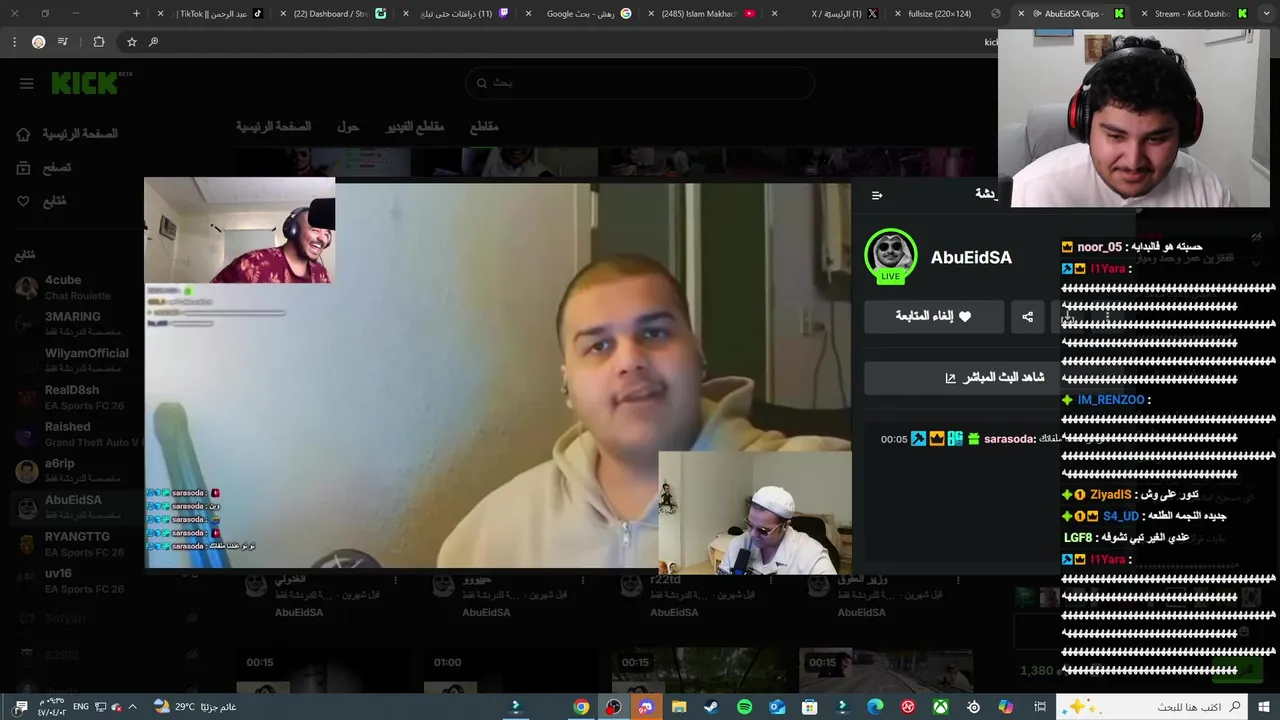The height and width of the screenshot is (720, 1280).
Task: Open the weather widget showing 29°C
Action: tap(195, 707)
